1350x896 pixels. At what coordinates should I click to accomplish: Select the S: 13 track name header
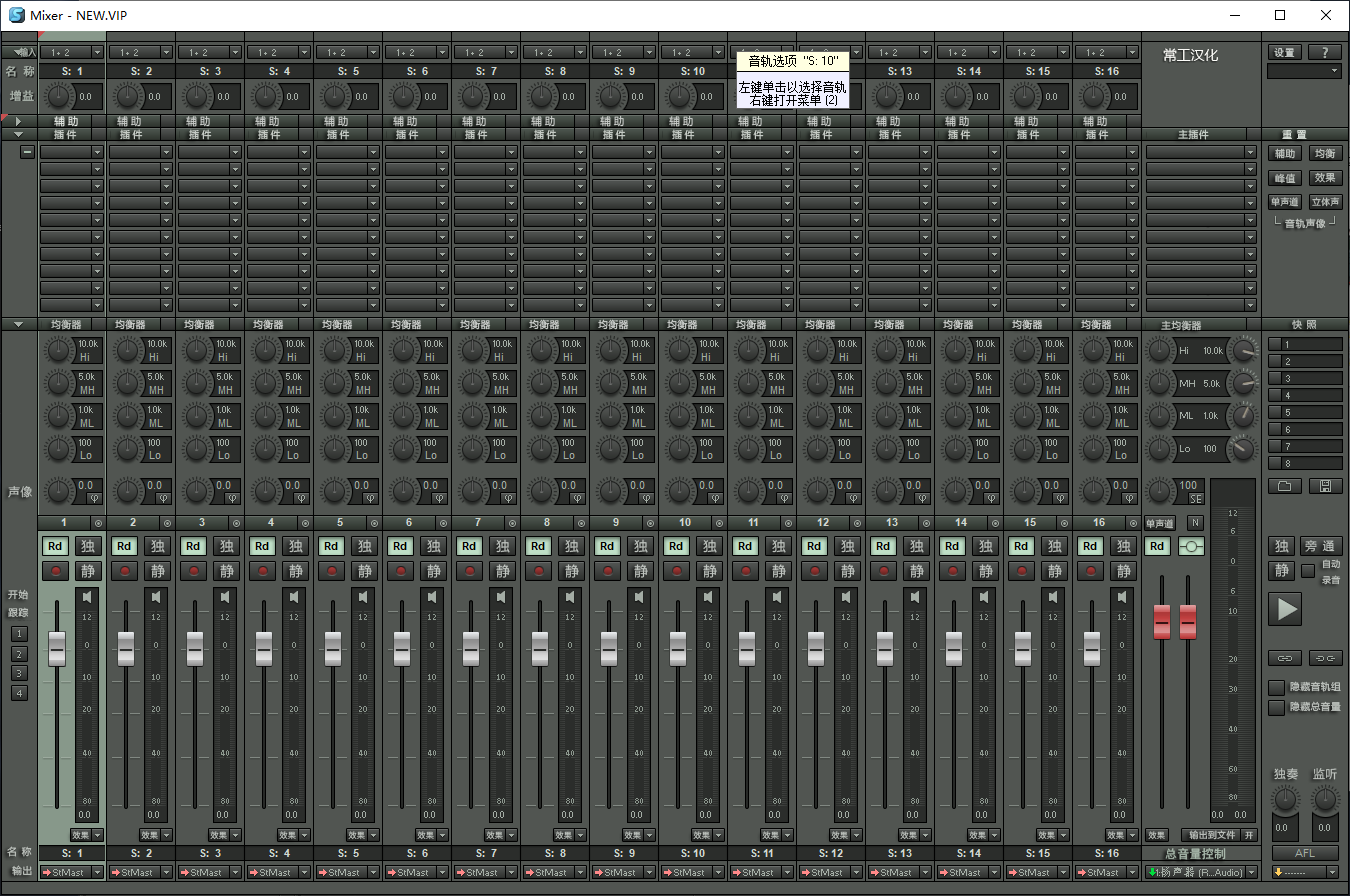point(900,71)
